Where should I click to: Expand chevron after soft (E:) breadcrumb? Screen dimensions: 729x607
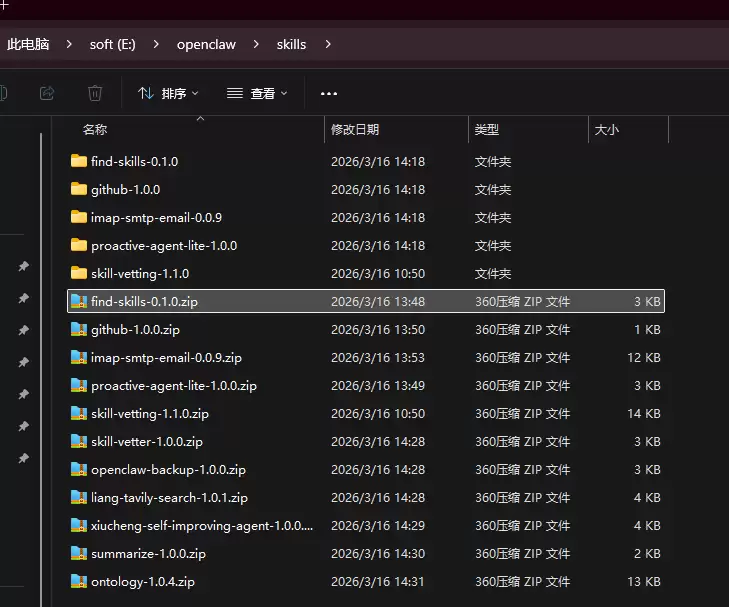[156, 44]
